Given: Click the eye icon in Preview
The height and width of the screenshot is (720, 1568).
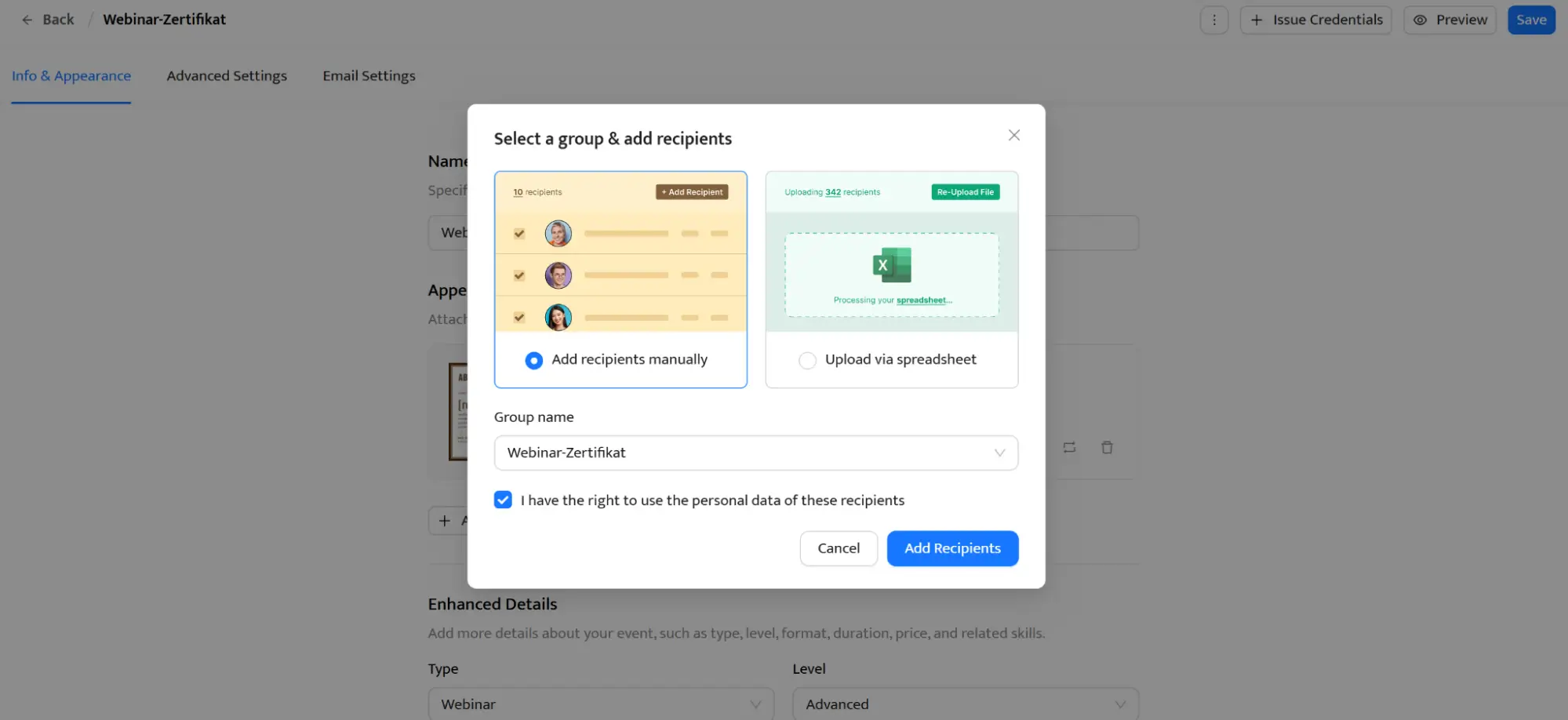Looking at the screenshot, I should pos(1420,20).
